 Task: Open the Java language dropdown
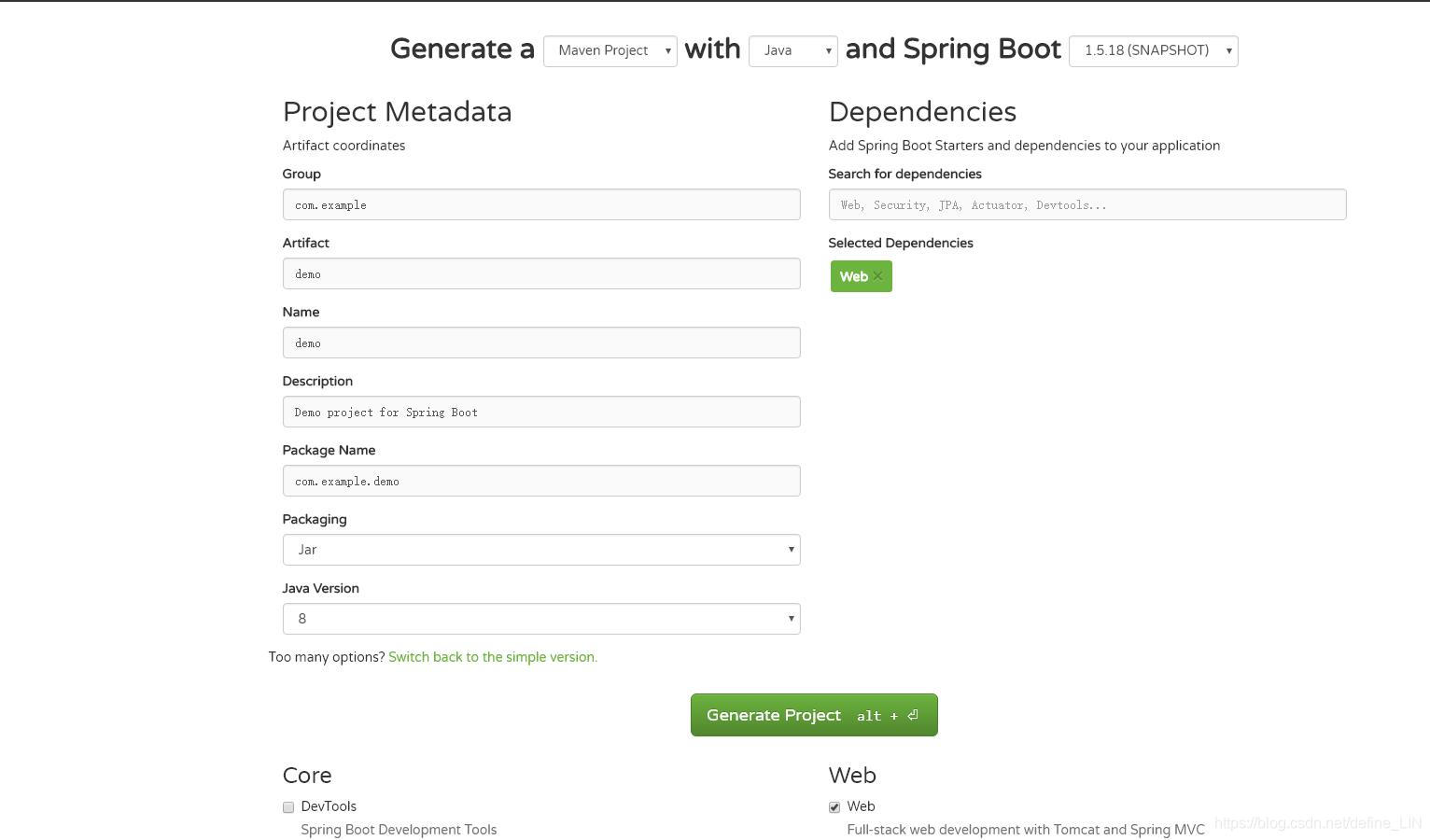(x=793, y=50)
